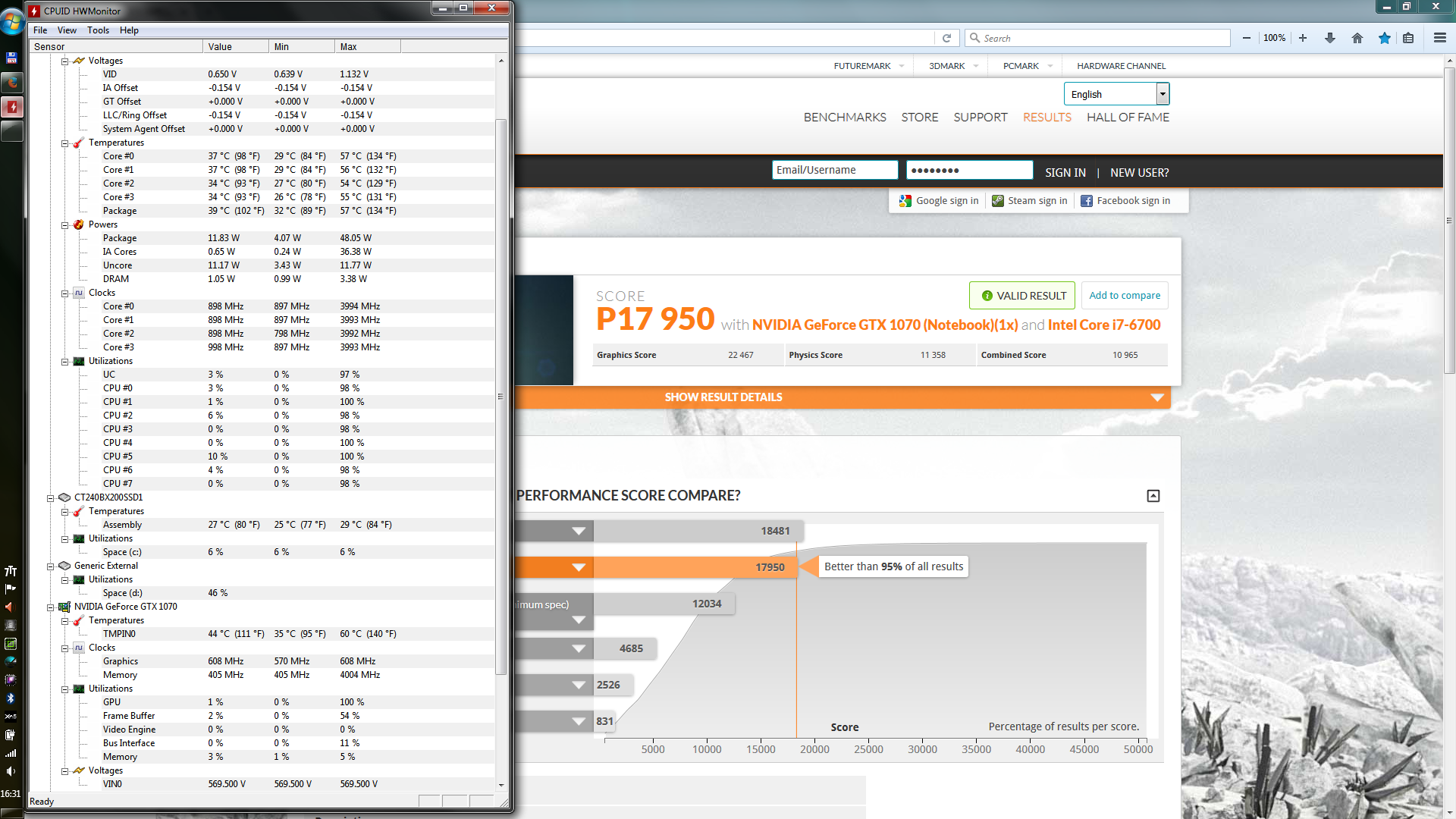Click the browser reload icon
This screenshot has width=1456, height=819.
point(946,38)
